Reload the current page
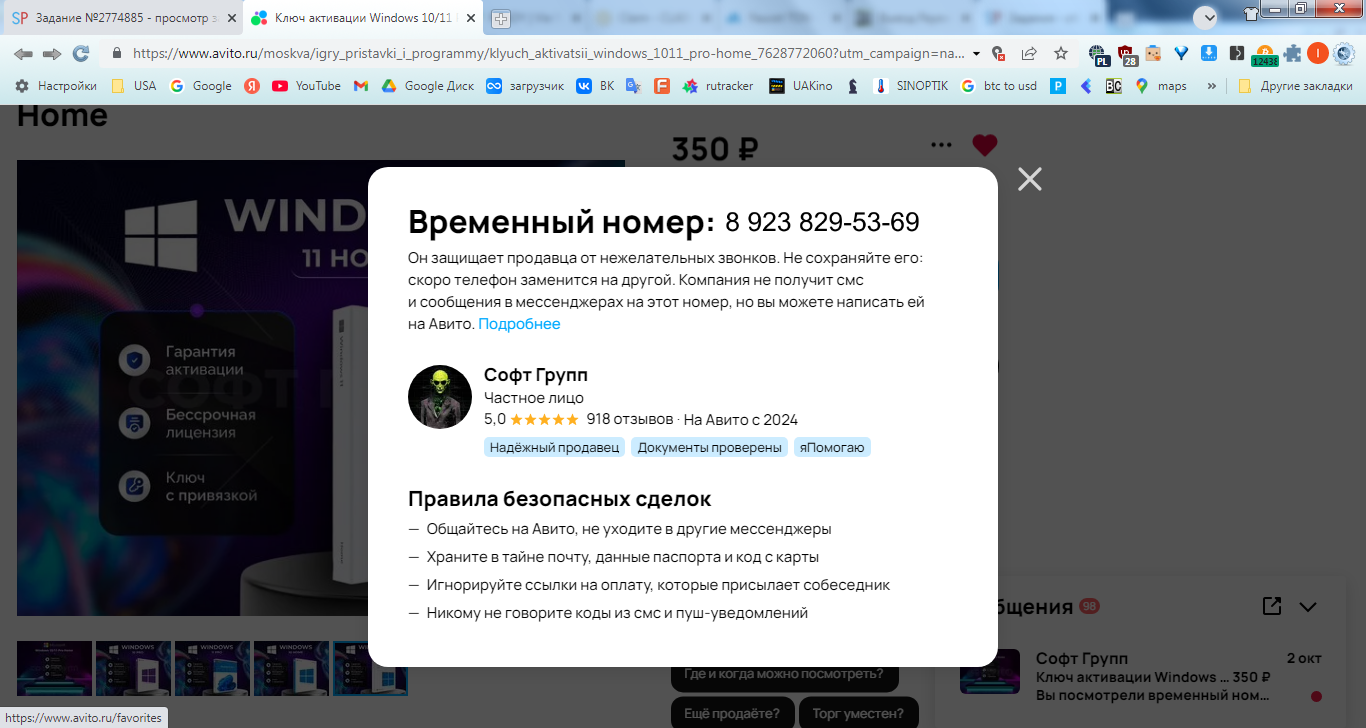 (81, 54)
